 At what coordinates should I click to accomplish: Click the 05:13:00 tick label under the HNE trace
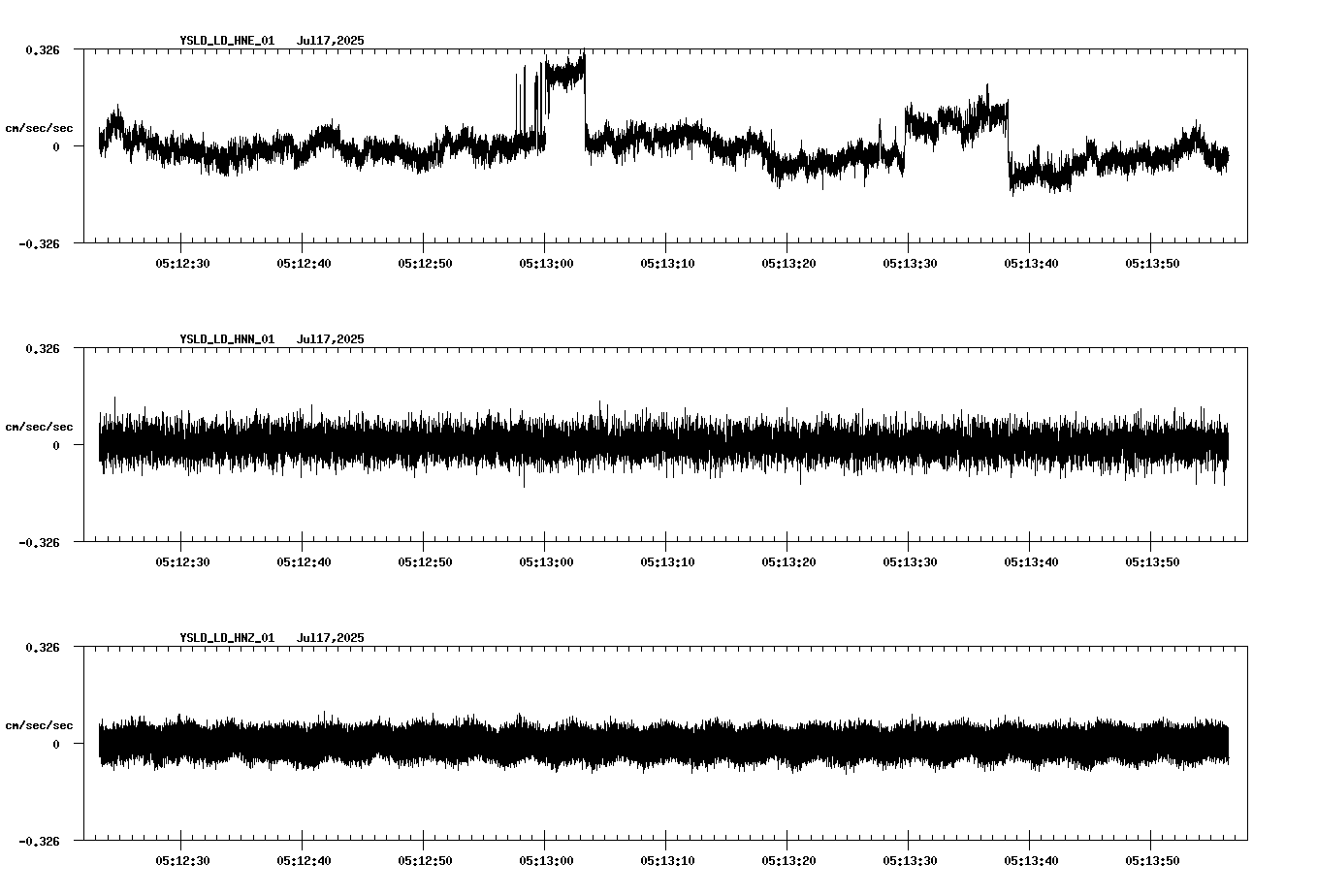547,262
